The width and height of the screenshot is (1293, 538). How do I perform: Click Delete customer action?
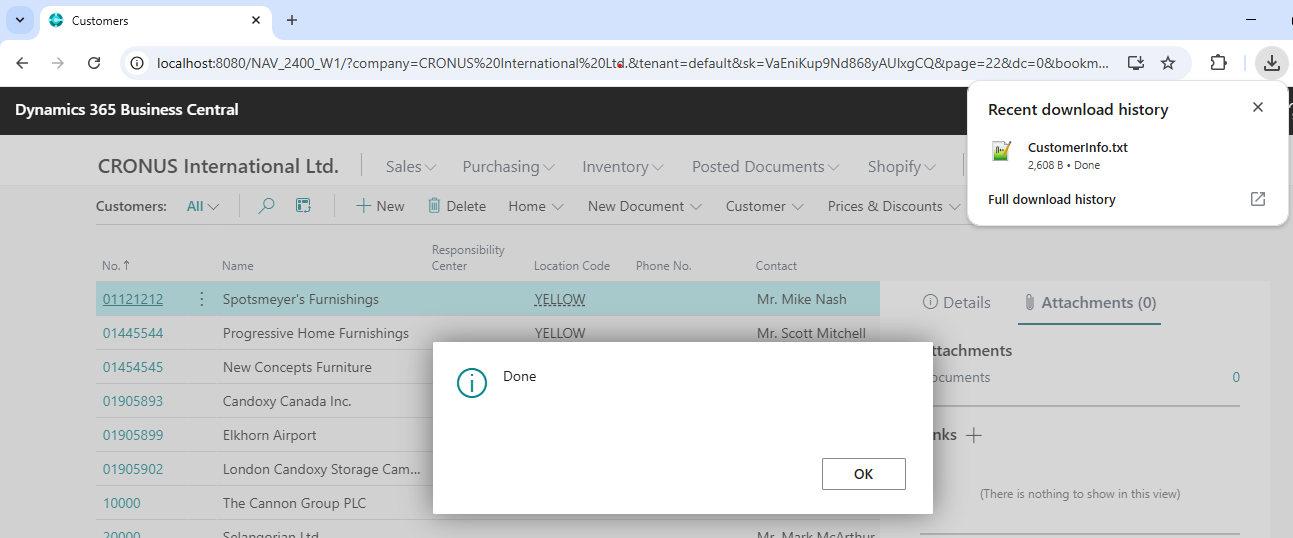click(x=456, y=206)
